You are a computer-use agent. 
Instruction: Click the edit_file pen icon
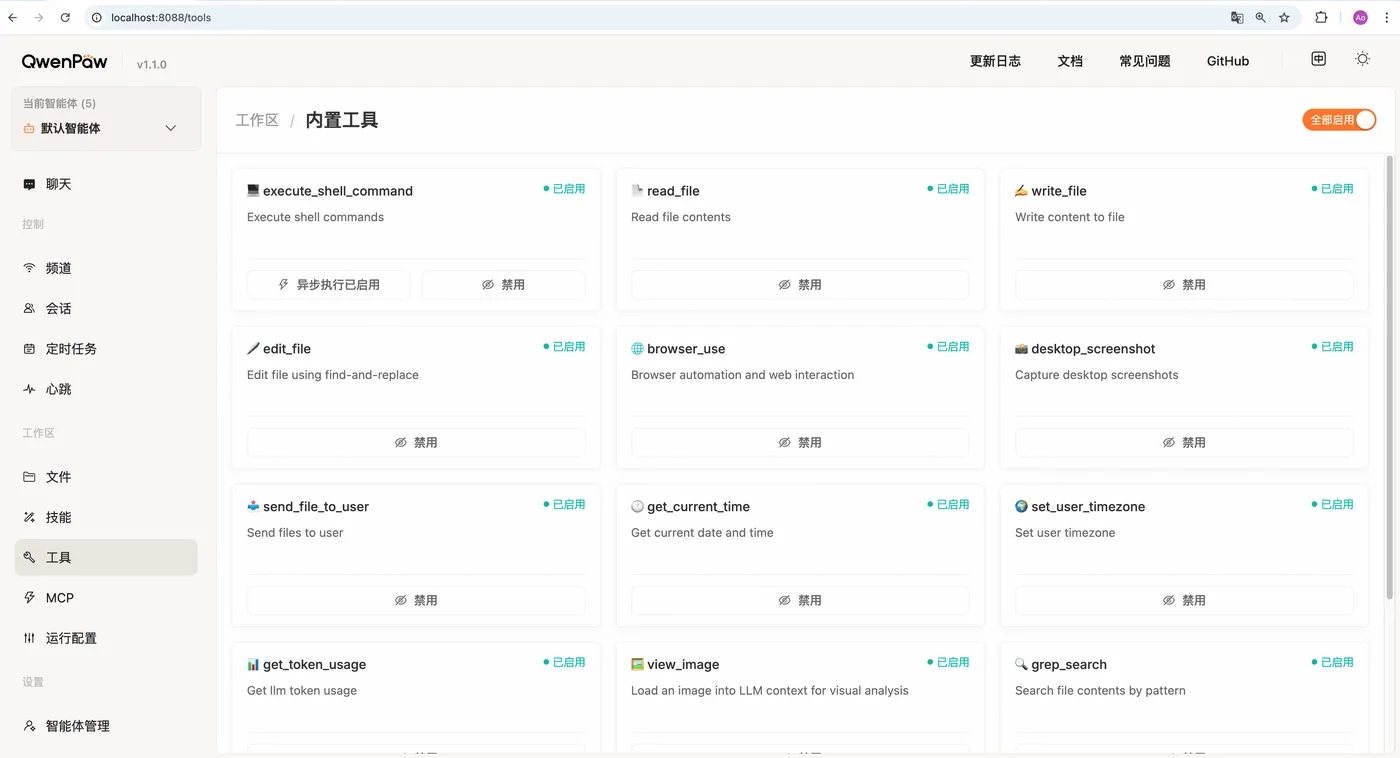click(253, 348)
